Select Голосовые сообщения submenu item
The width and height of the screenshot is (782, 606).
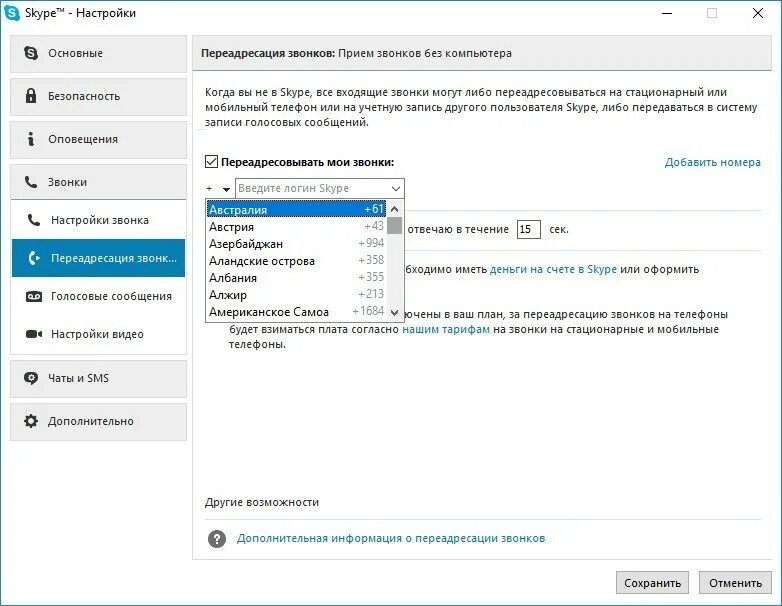click(x=98, y=296)
